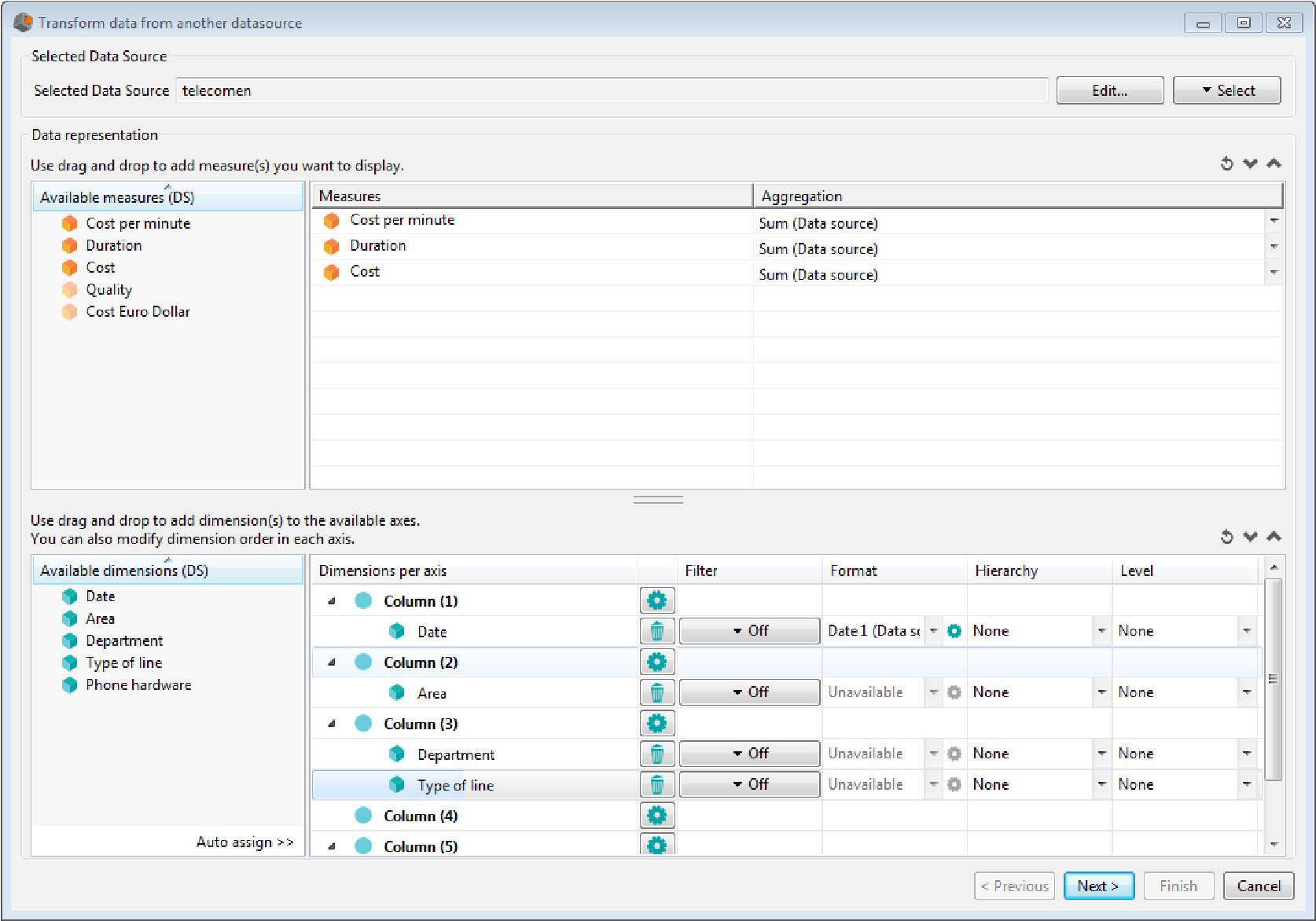Viewport: 1316px width, 921px height.
Task: Click the Selected Data Source text field
Action: 612,90
